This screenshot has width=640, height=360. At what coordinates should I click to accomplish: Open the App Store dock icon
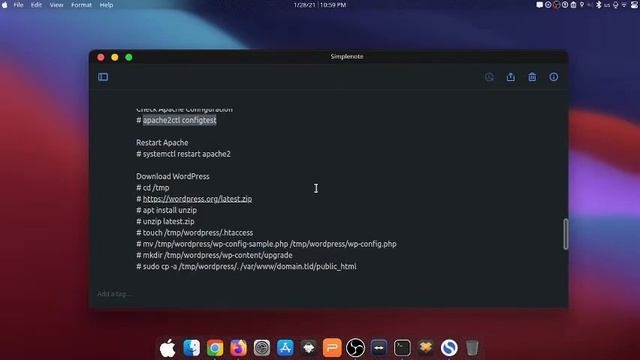click(x=285, y=348)
